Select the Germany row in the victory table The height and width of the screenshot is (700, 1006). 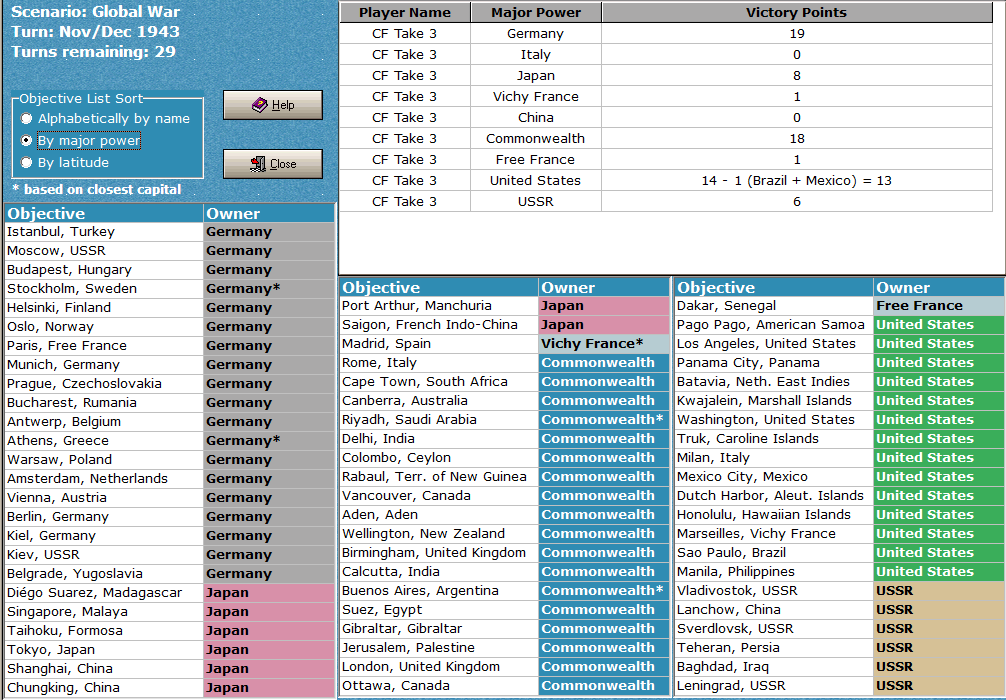(666, 33)
